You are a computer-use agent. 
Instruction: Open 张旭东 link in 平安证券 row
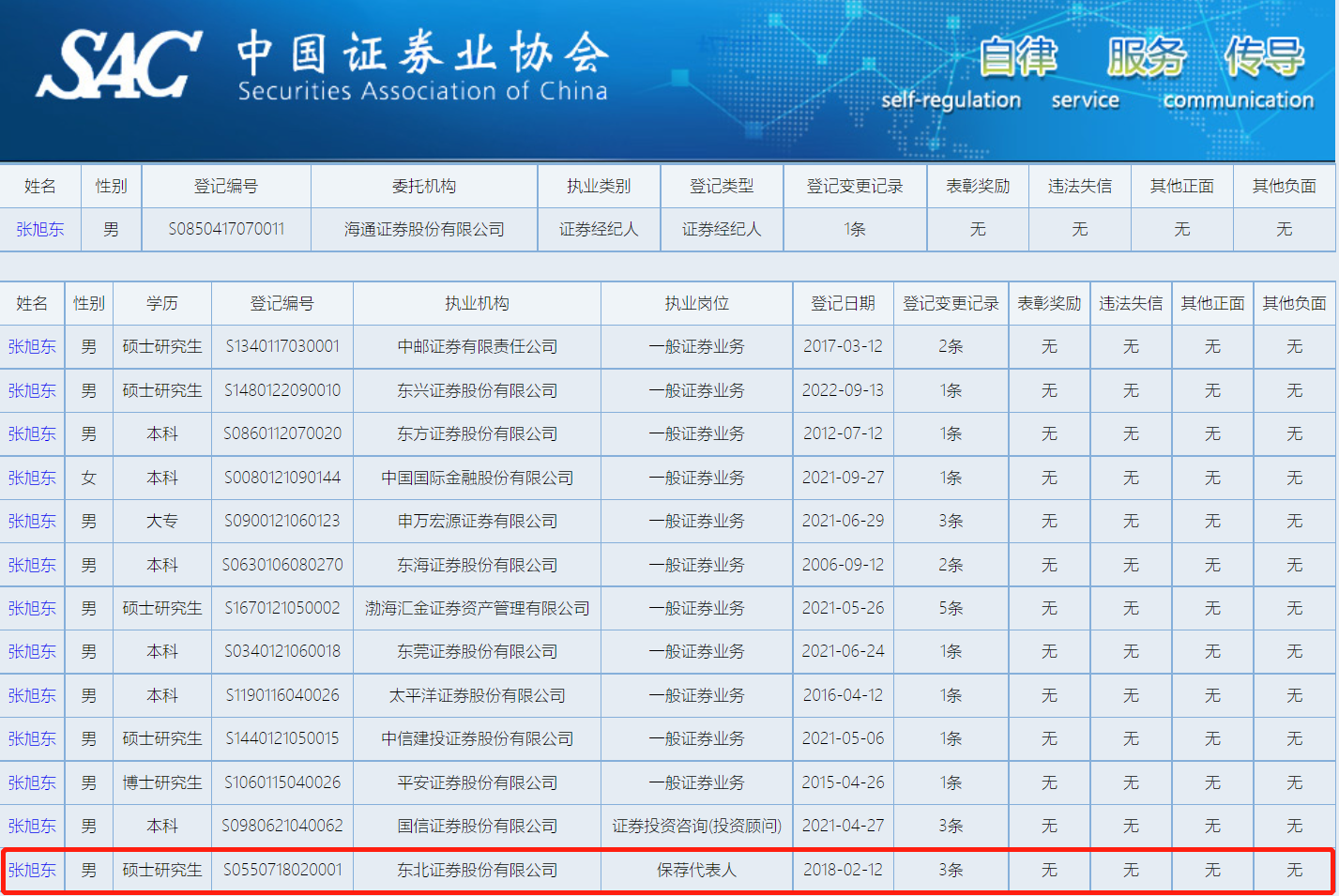pos(32,782)
